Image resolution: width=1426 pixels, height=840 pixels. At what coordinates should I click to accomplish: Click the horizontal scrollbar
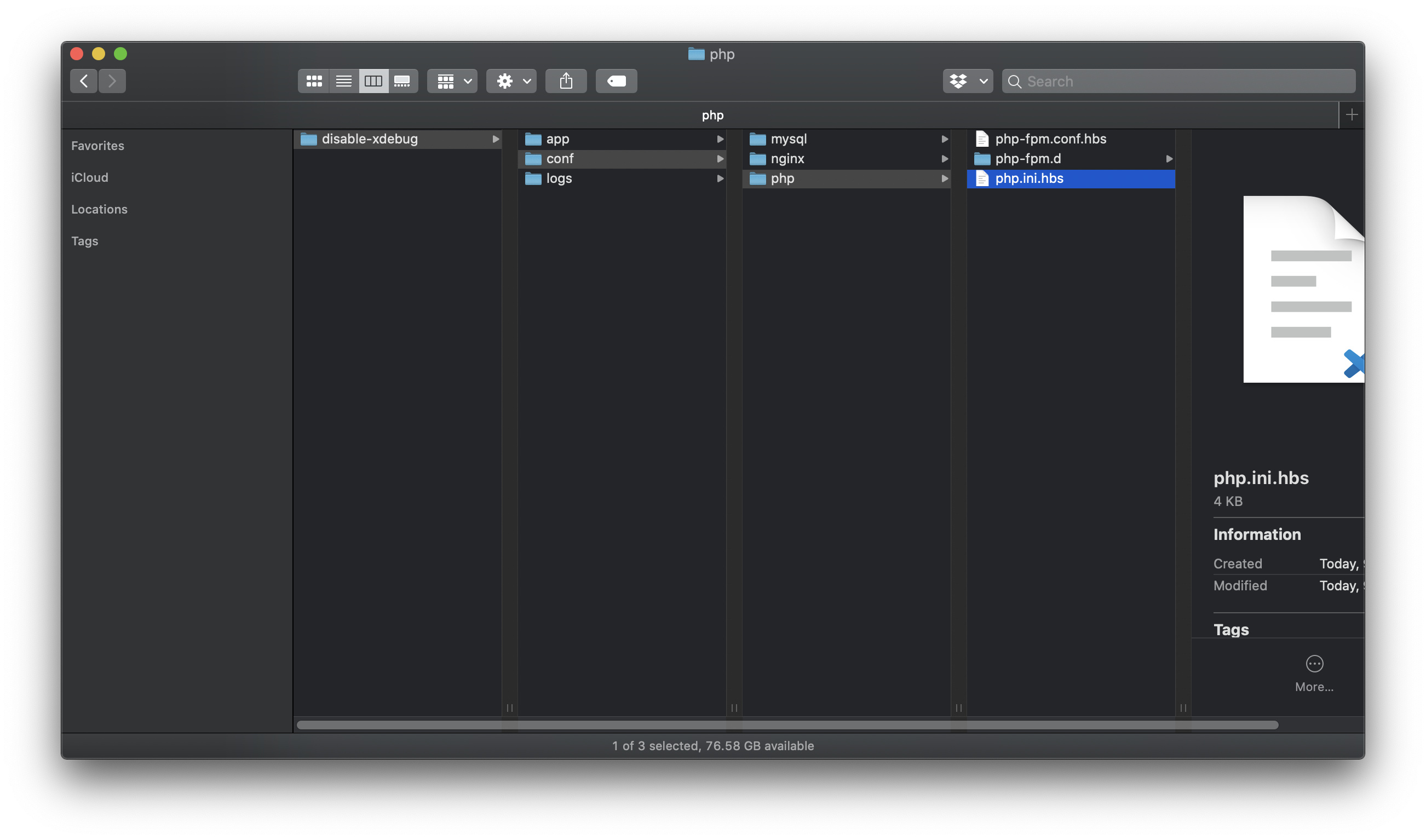click(x=787, y=725)
